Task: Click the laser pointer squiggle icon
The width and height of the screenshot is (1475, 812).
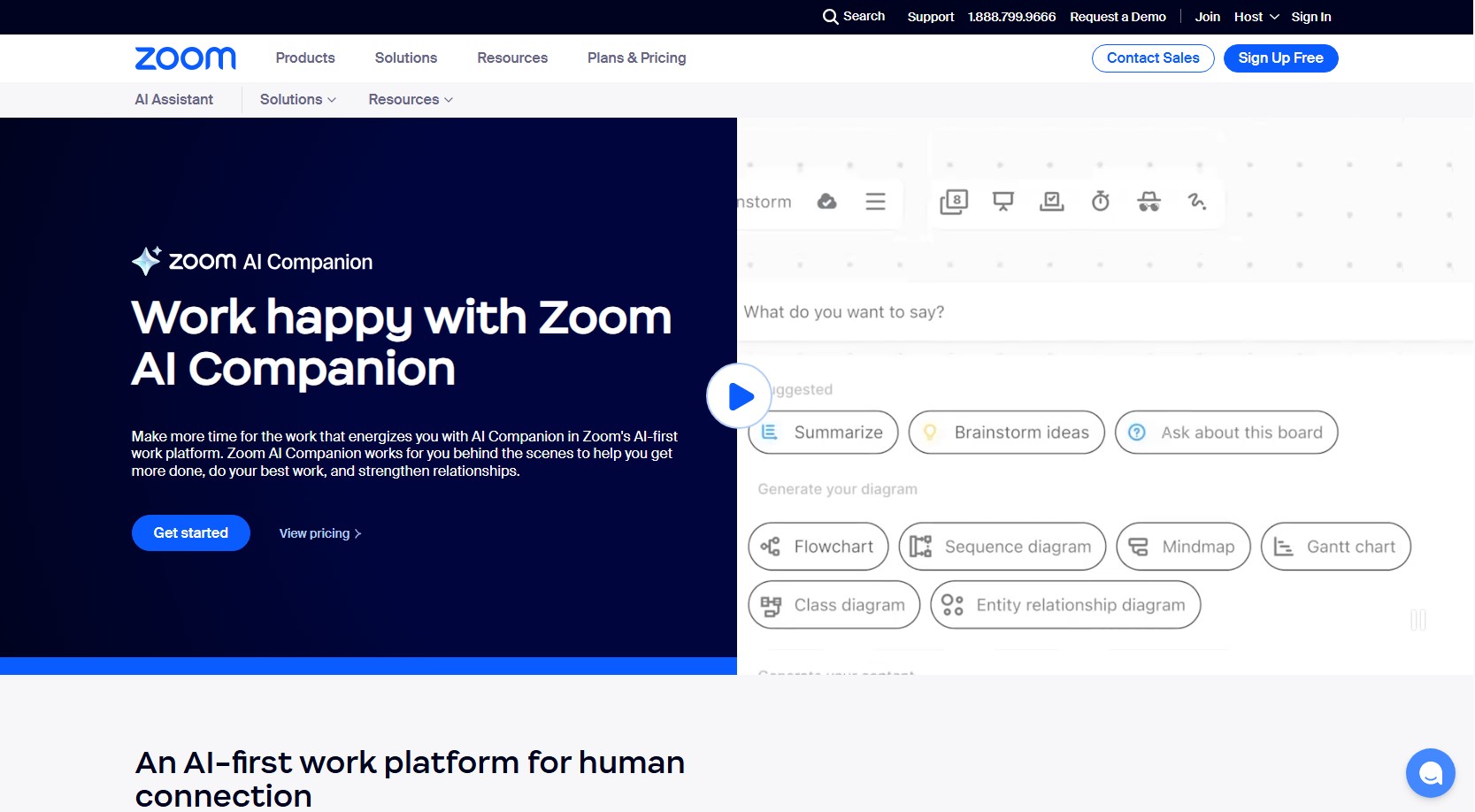Action: tap(1197, 202)
